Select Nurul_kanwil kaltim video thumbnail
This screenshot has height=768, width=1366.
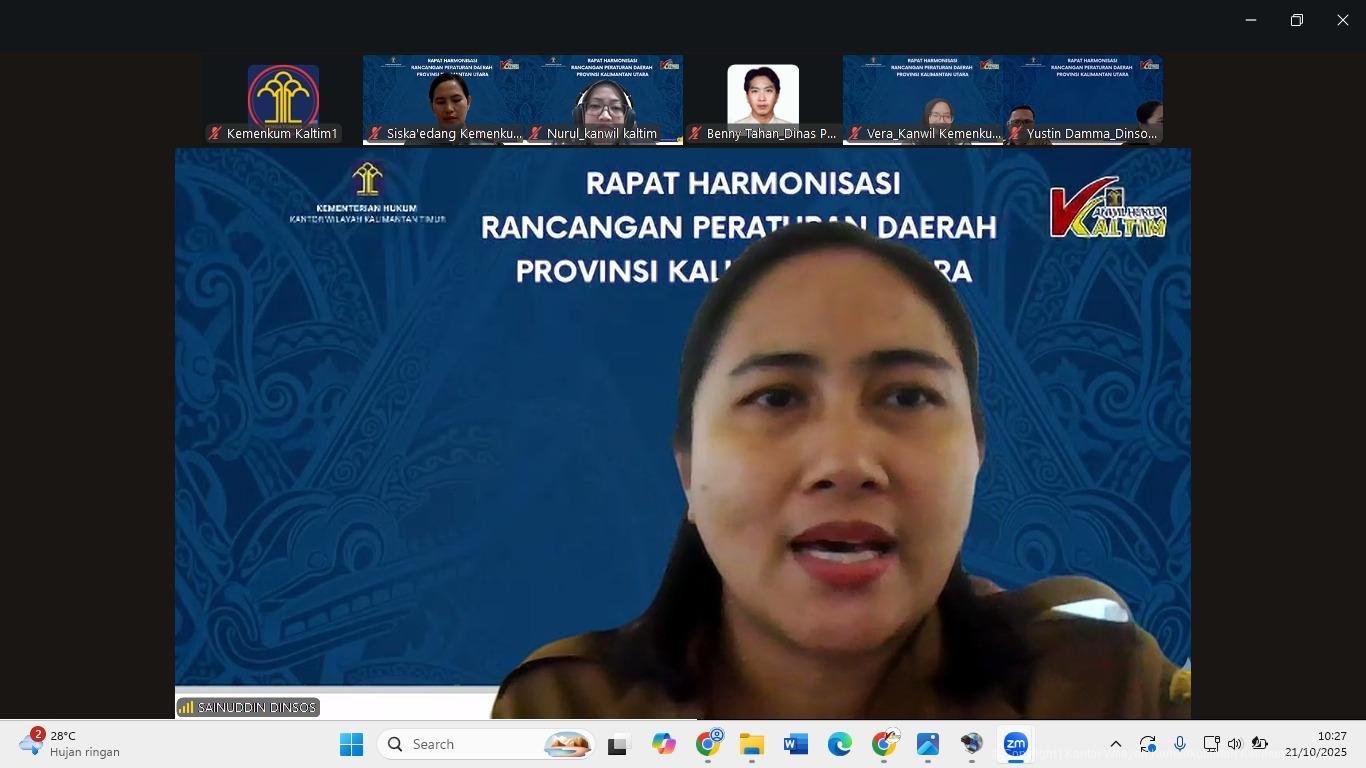(x=603, y=100)
